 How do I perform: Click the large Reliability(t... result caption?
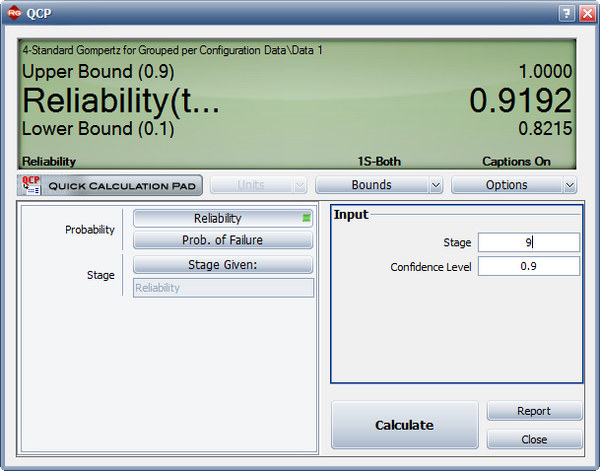(x=121, y=101)
